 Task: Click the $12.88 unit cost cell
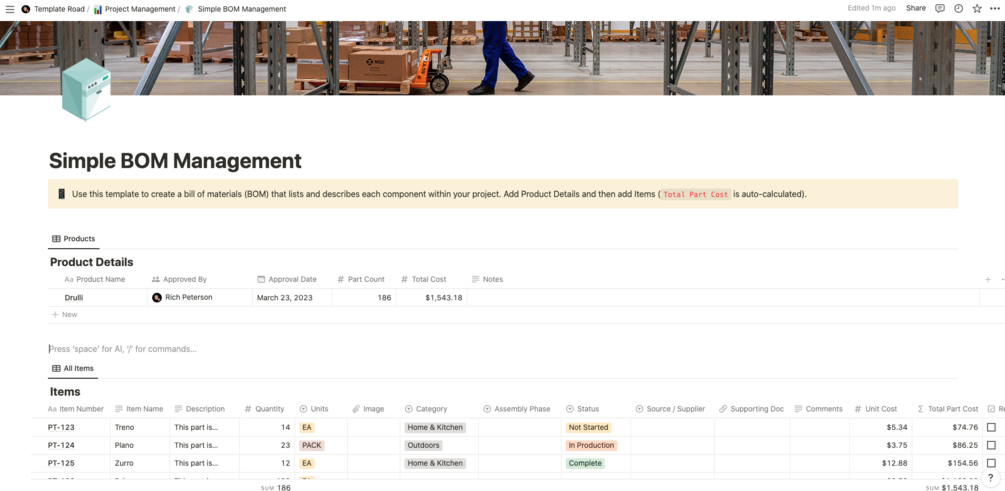[881, 463]
